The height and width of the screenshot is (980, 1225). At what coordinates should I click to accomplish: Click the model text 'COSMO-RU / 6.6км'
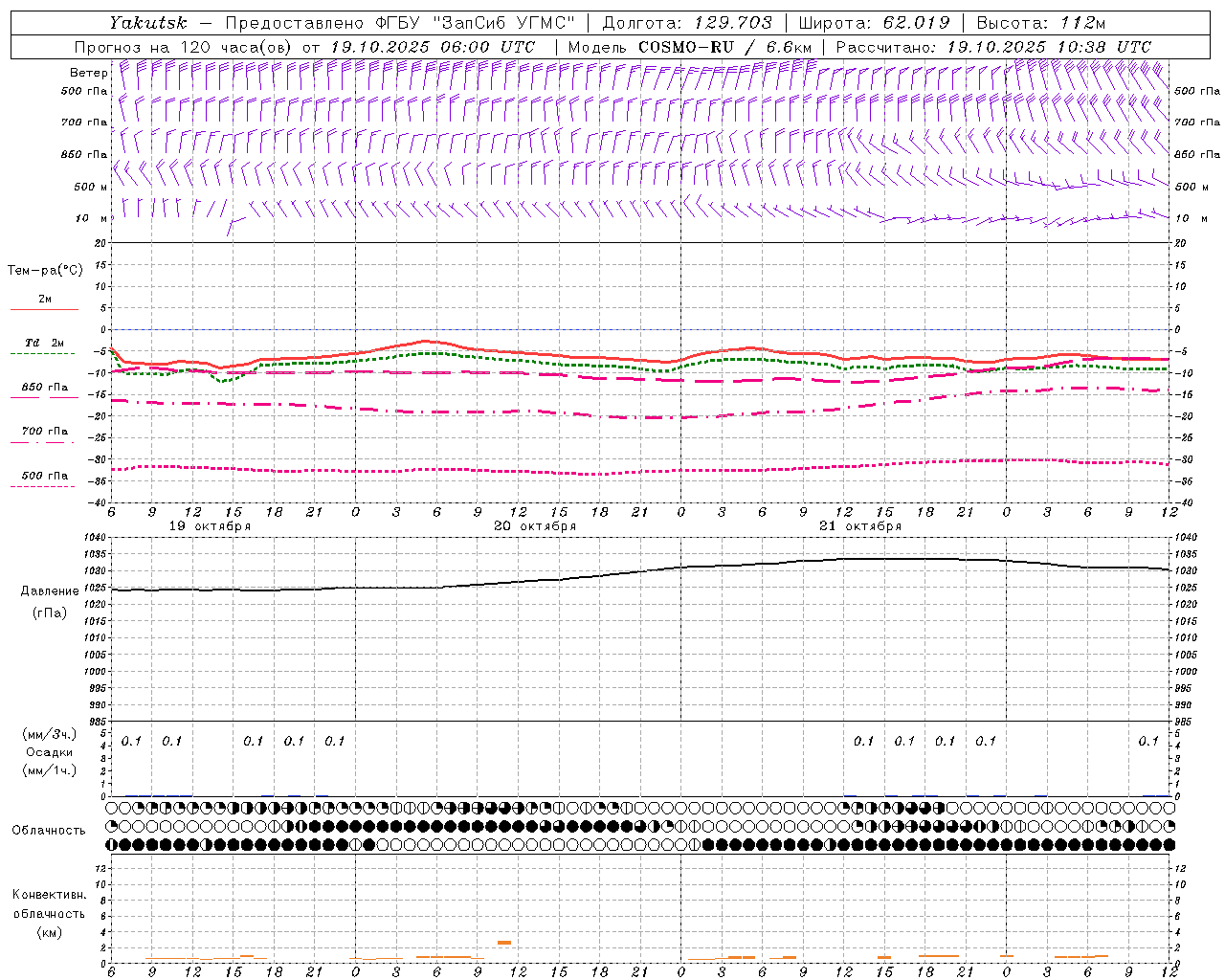tap(724, 47)
